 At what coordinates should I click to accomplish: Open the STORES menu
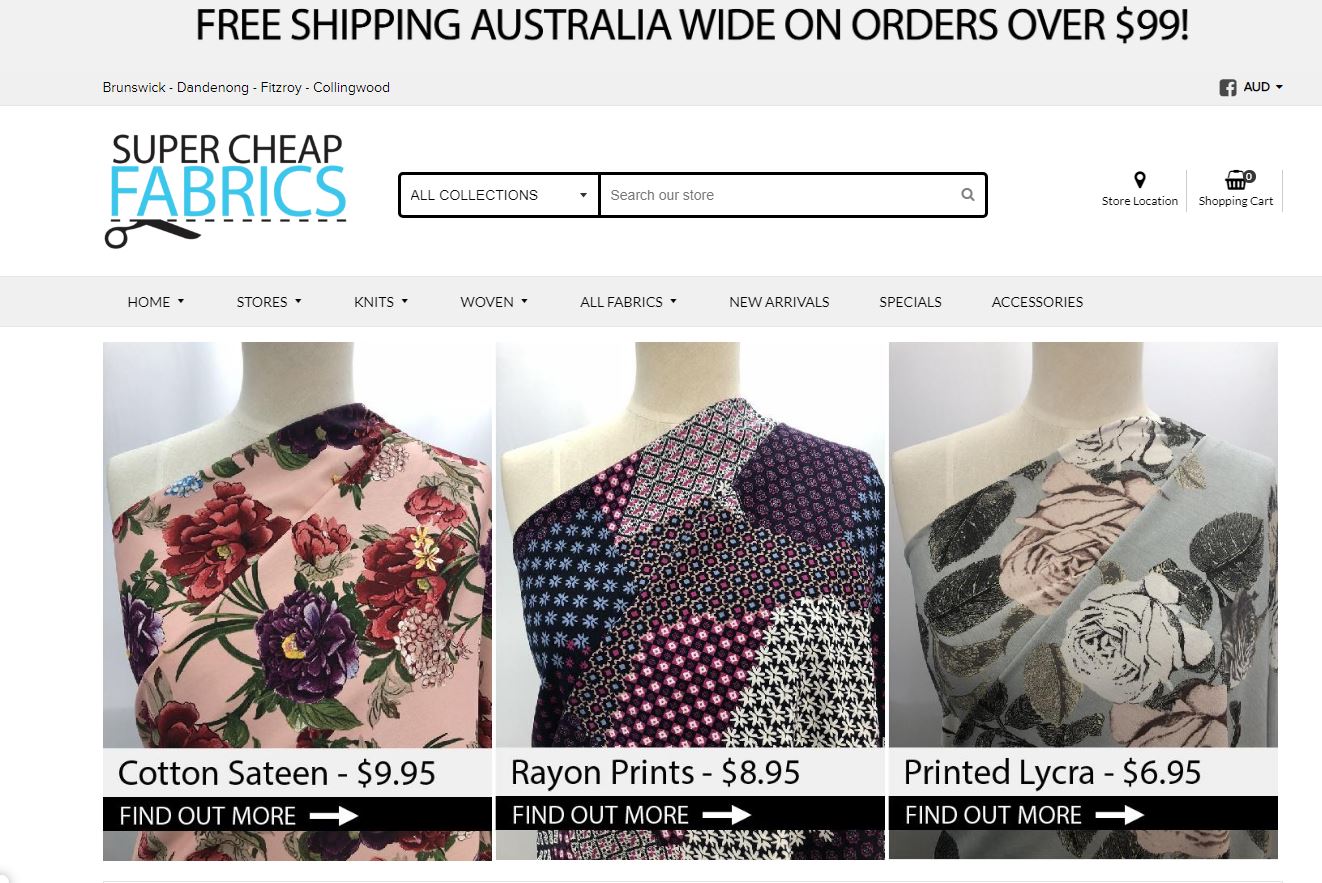click(x=269, y=302)
